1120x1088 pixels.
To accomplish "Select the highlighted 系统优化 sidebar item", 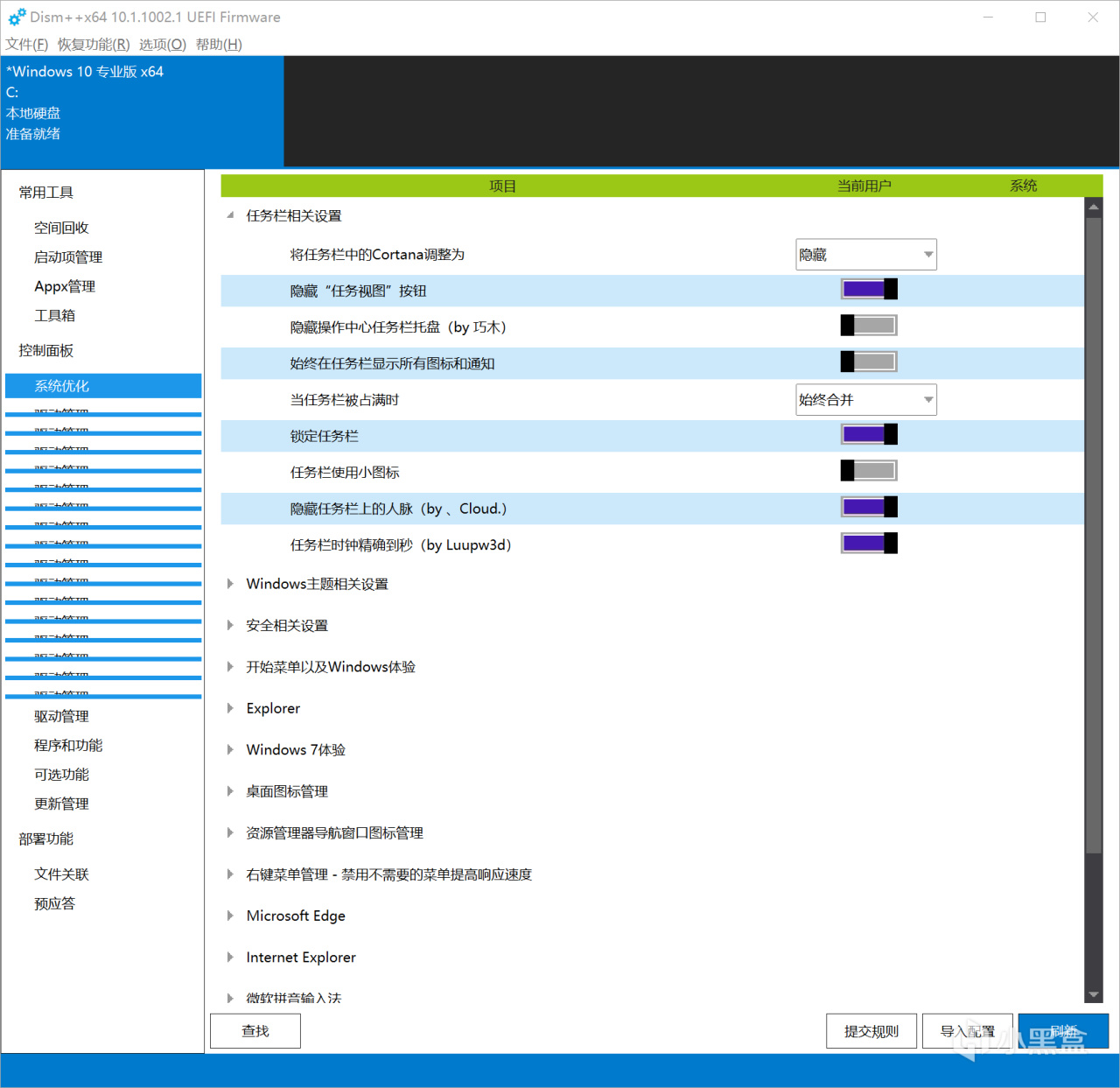I will point(103,386).
